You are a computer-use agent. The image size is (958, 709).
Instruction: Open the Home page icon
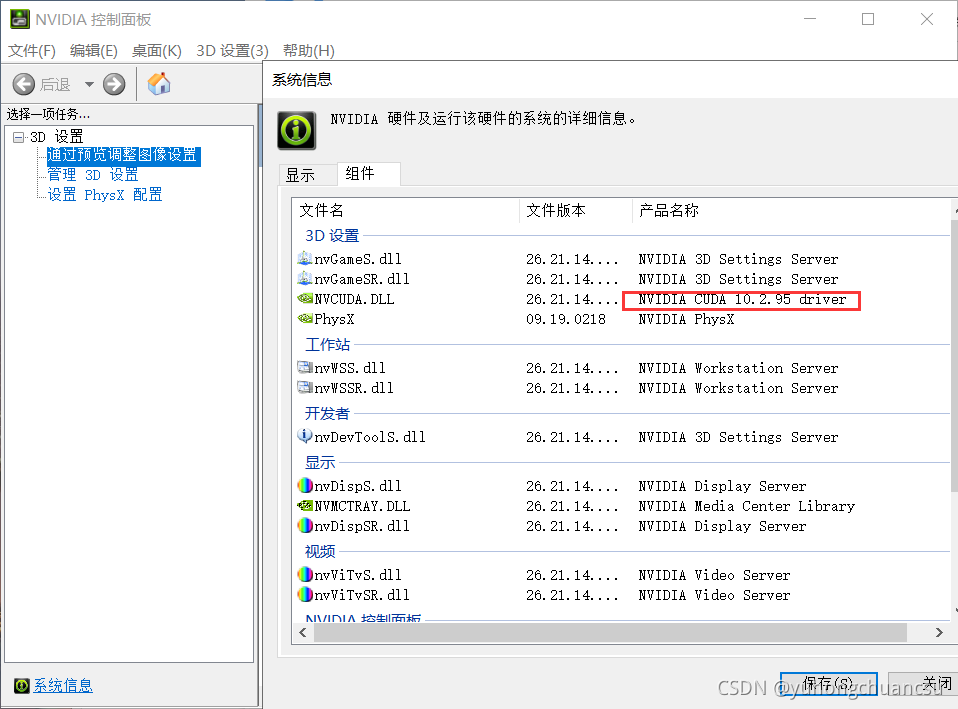point(159,84)
